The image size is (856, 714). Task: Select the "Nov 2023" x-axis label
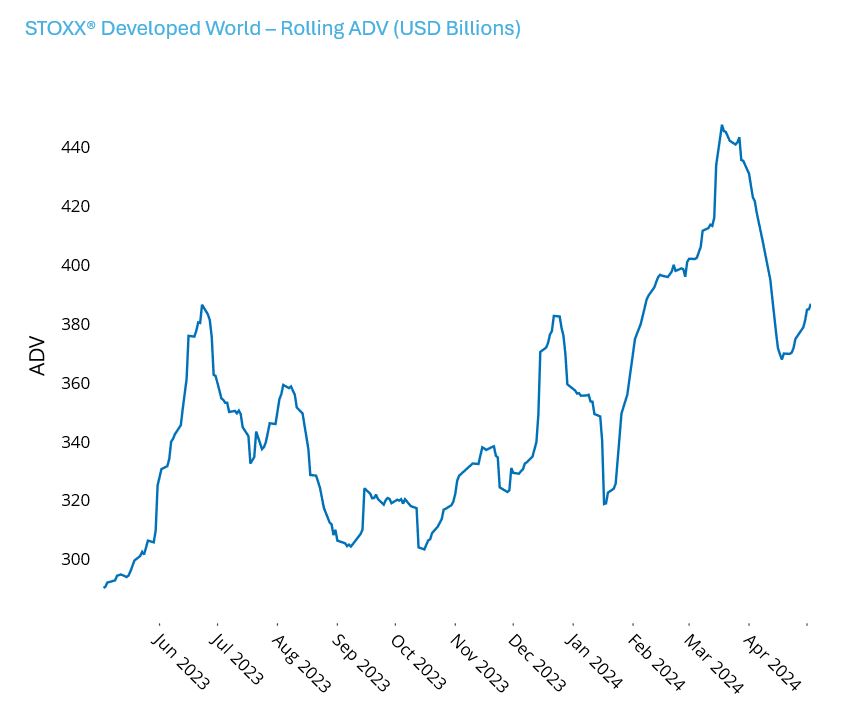(480, 663)
